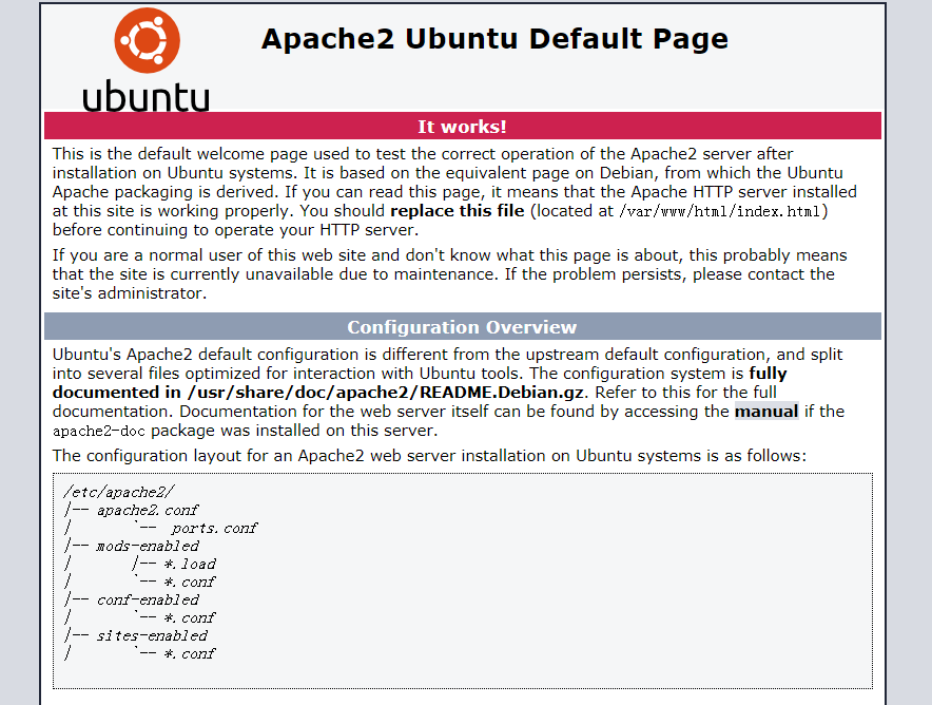Click the "apache2-doc" package name

pos(99,431)
